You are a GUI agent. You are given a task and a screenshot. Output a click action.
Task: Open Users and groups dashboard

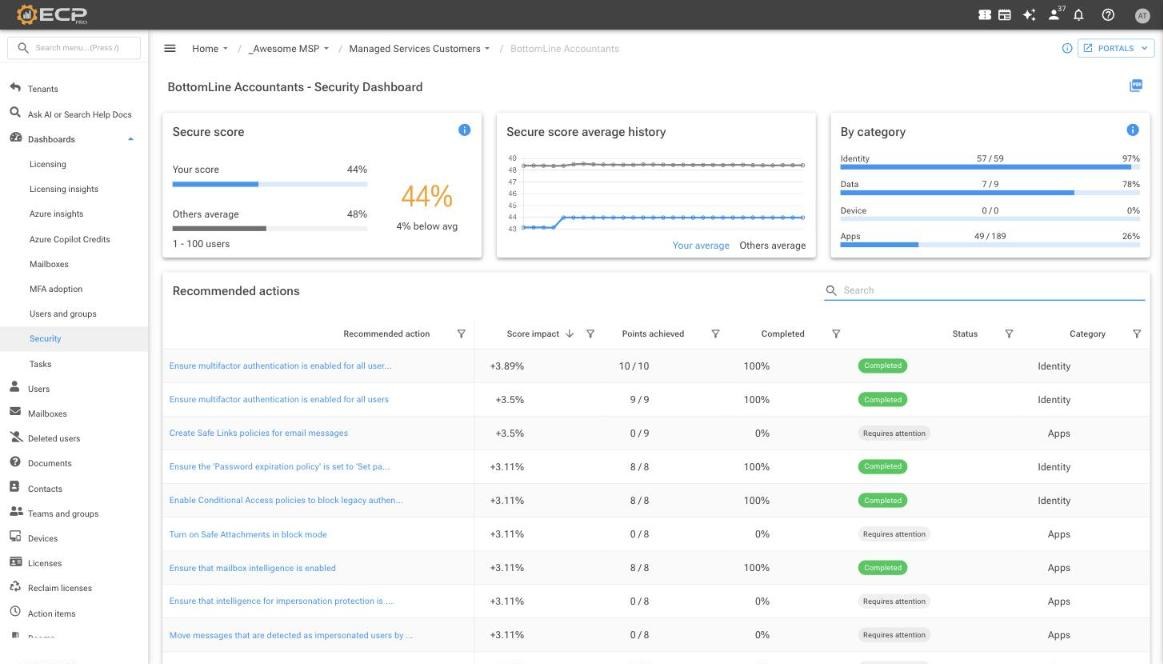click(63, 314)
